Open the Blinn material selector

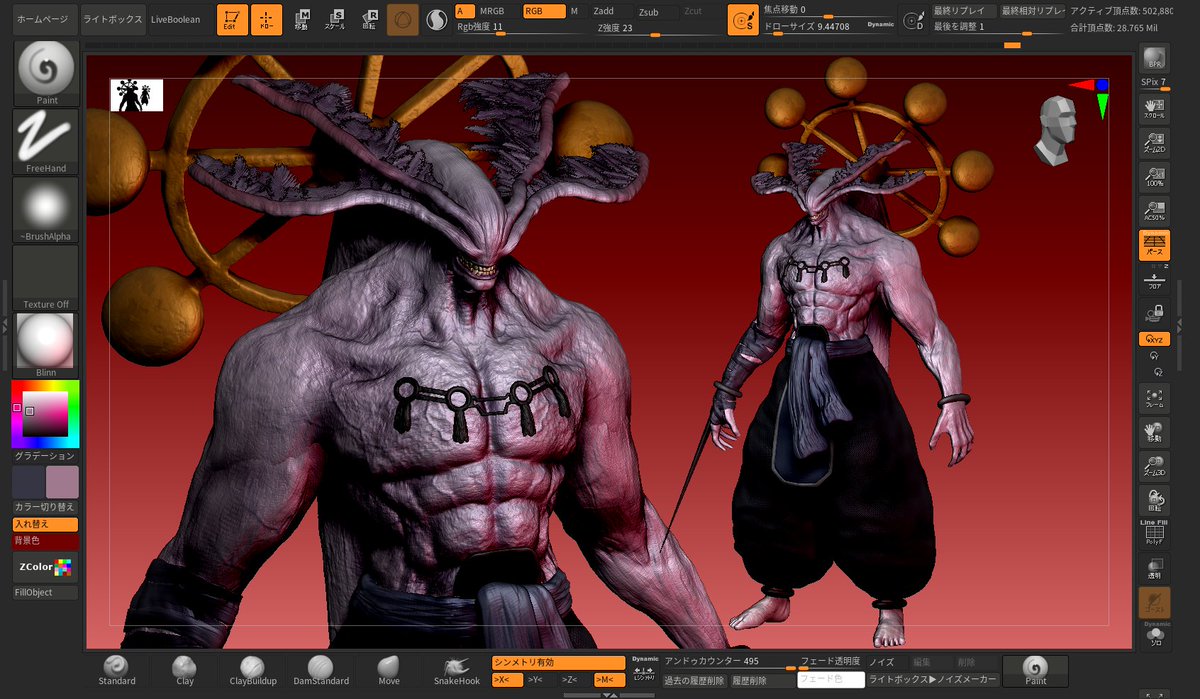[47, 345]
